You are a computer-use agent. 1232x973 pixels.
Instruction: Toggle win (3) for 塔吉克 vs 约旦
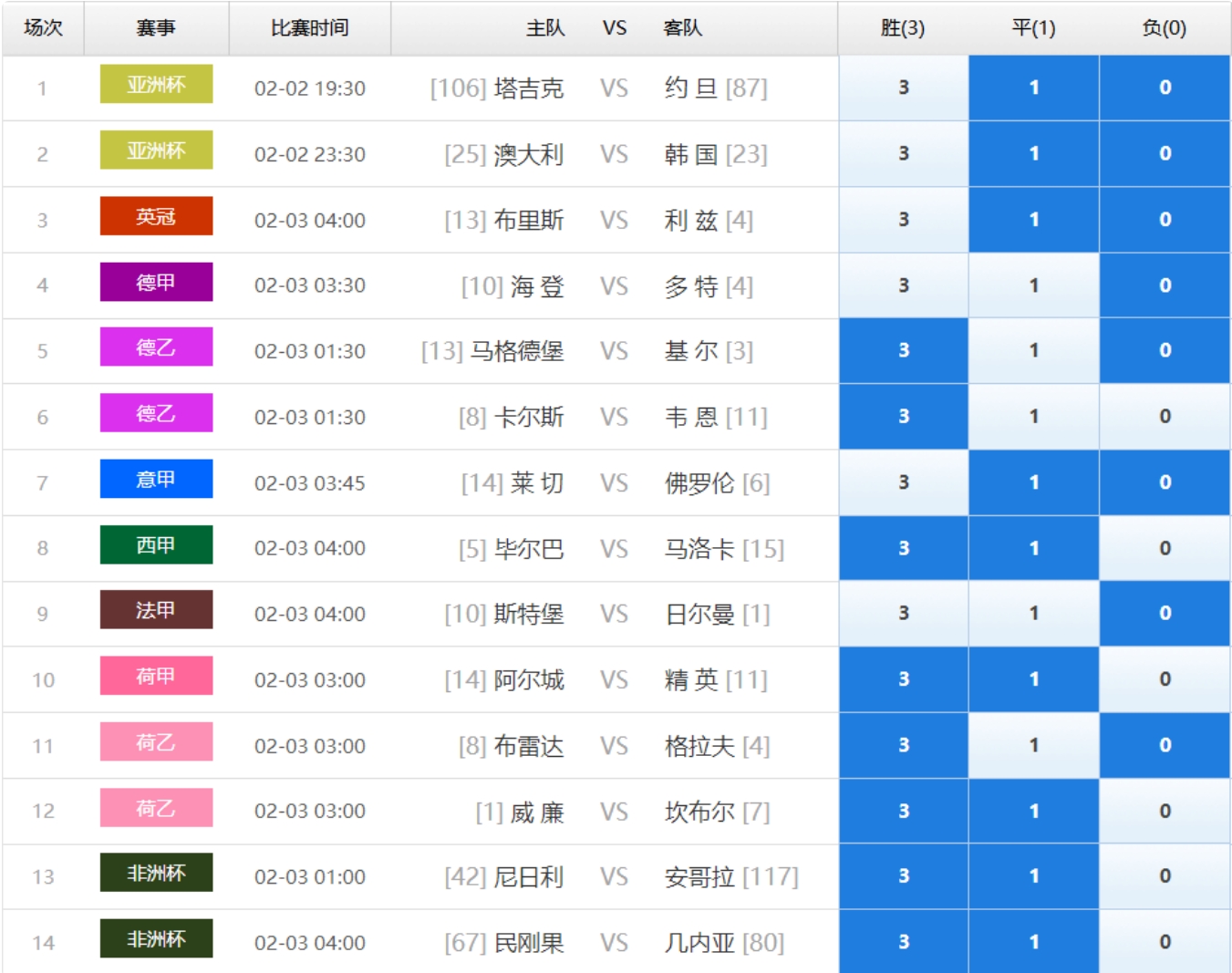(903, 88)
